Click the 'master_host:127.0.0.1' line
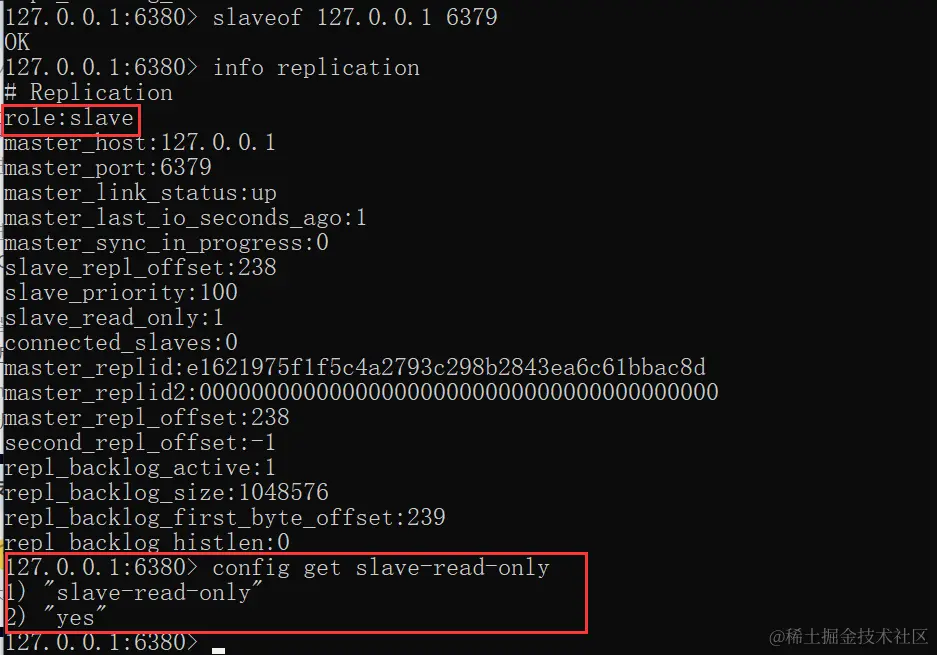 [140, 143]
